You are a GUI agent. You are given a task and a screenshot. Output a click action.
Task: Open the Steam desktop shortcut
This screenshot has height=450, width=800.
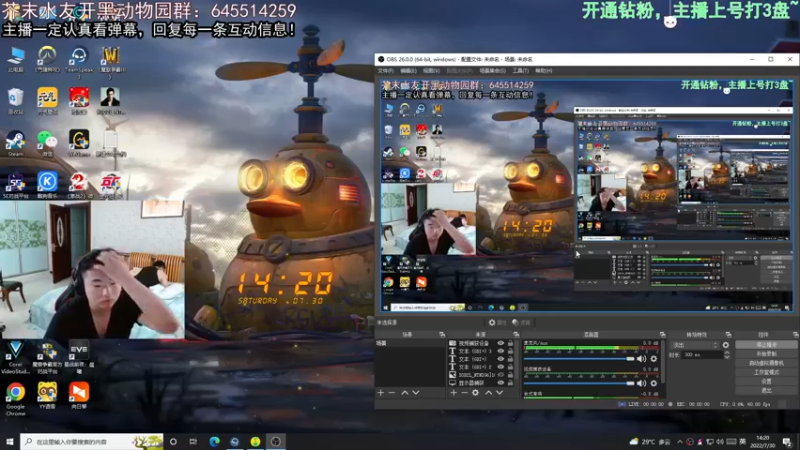point(16,143)
